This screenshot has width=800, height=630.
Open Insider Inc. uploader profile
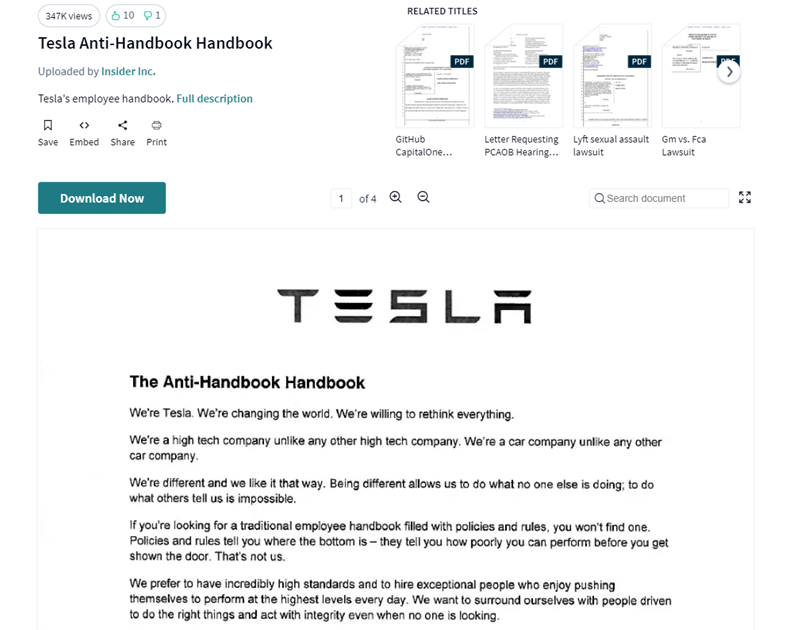(x=128, y=71)
